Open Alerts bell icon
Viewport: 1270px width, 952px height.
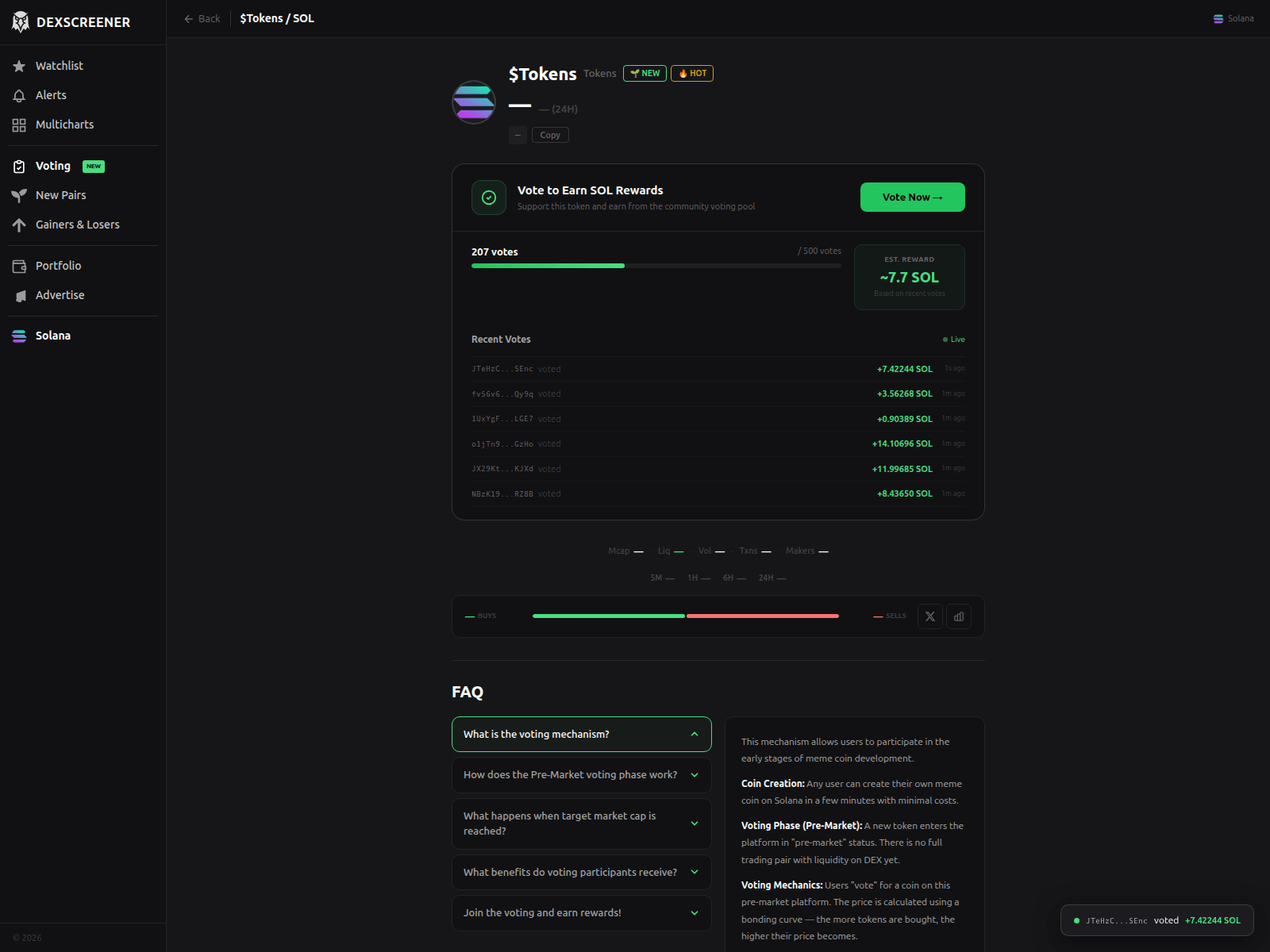click(19, 95)
